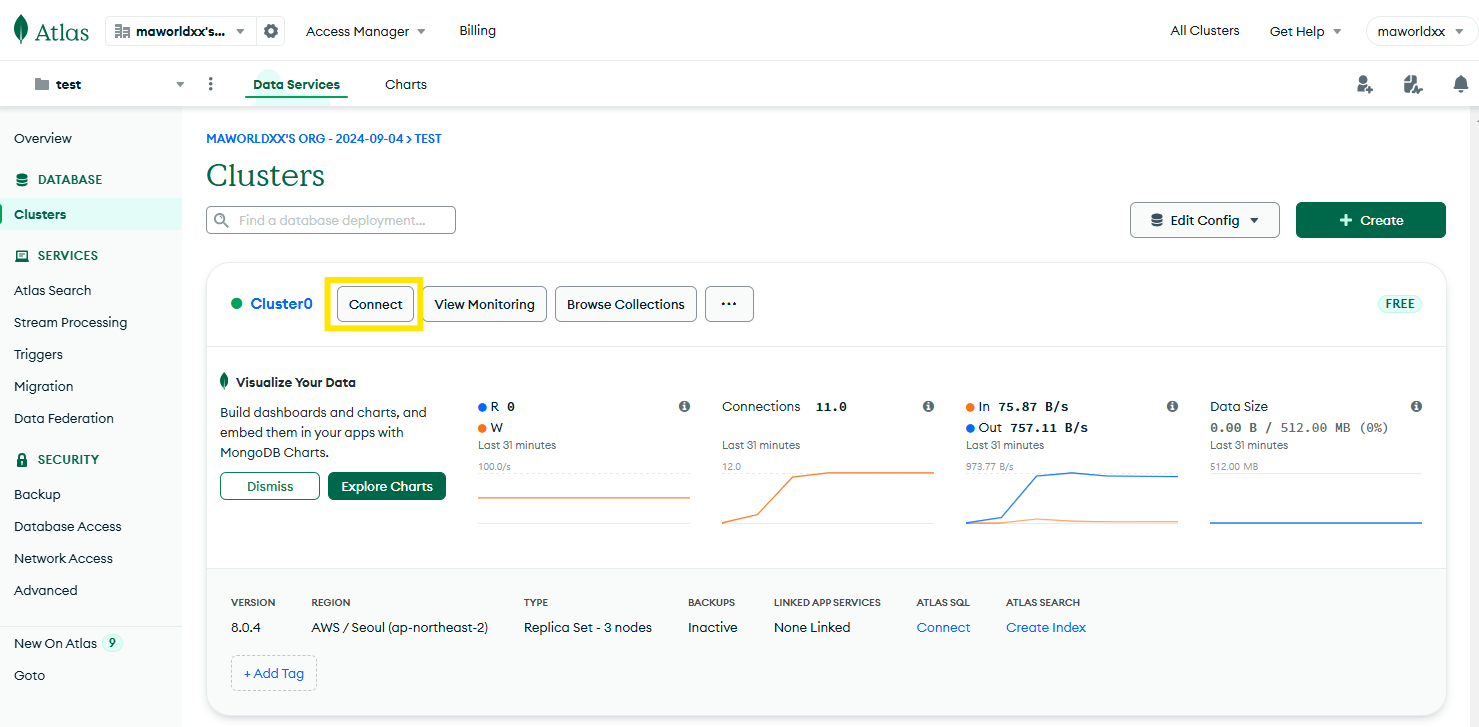Click the test project folder icon
Screen dimensions: 1479x727
[42, 85]
